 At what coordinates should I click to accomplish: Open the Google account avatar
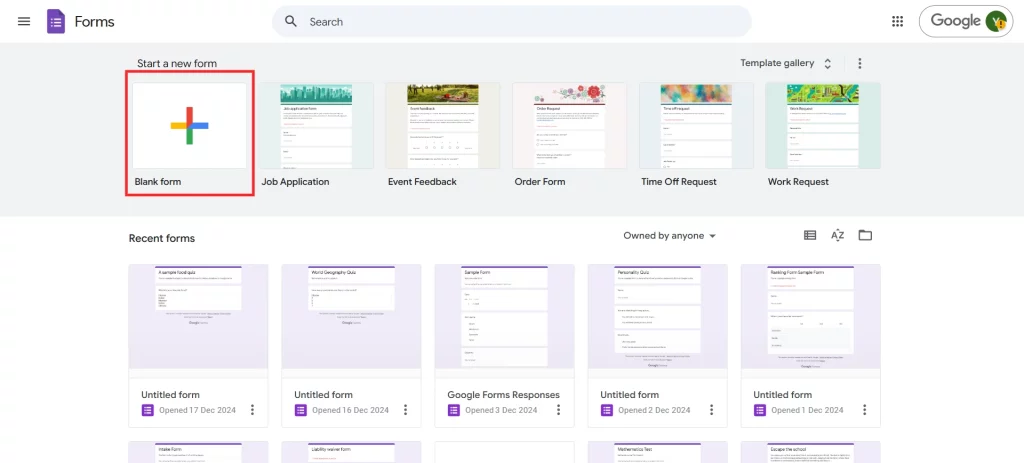click(x=997, y=22)
